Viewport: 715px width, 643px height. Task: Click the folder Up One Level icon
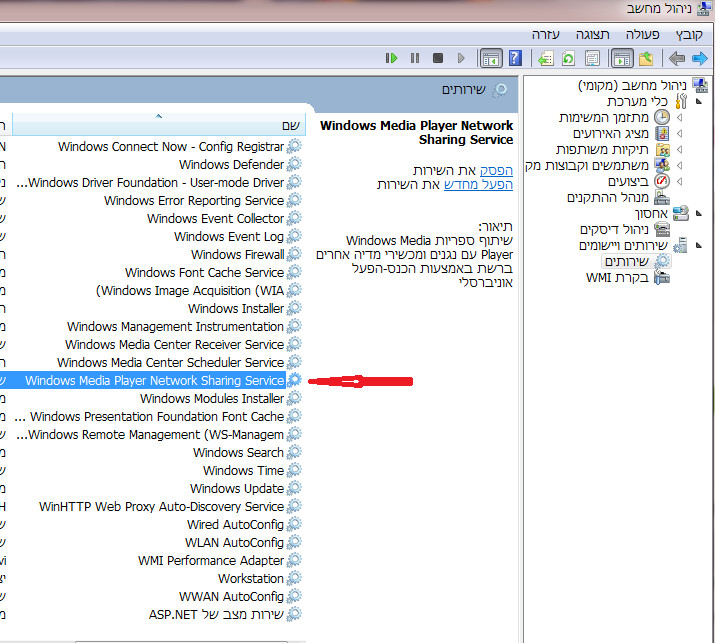pyautogui.click(x=646, y=59)
